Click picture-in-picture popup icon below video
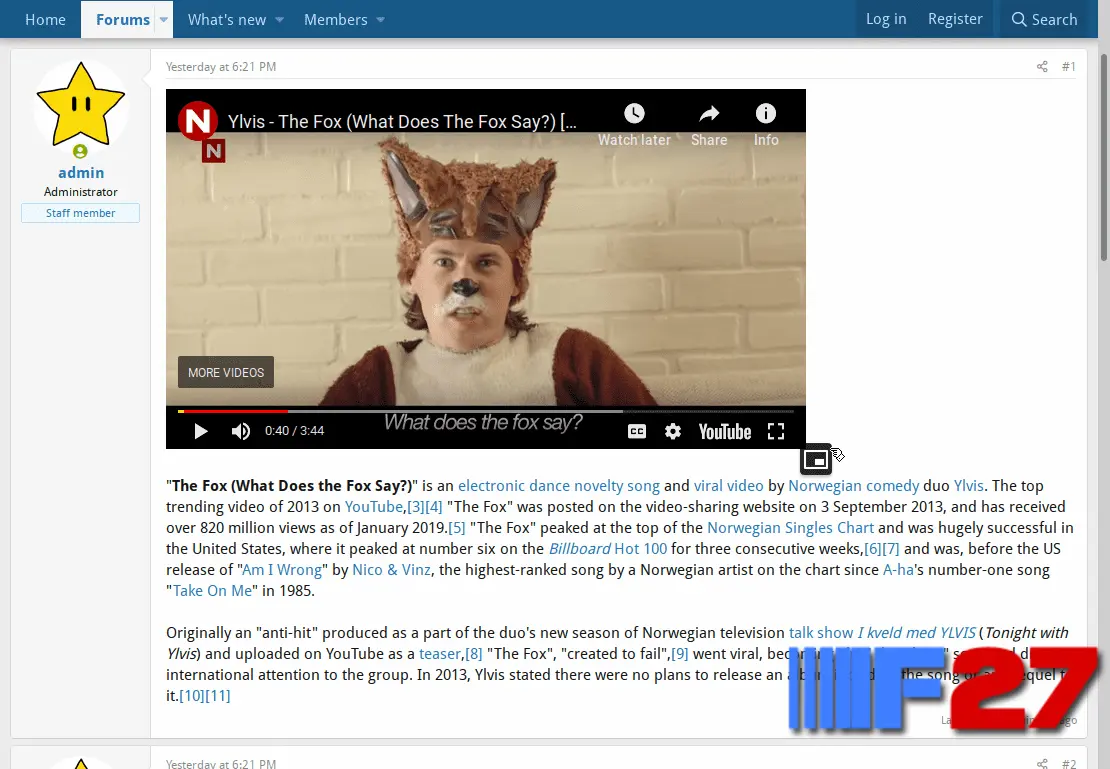 [816, 460]
